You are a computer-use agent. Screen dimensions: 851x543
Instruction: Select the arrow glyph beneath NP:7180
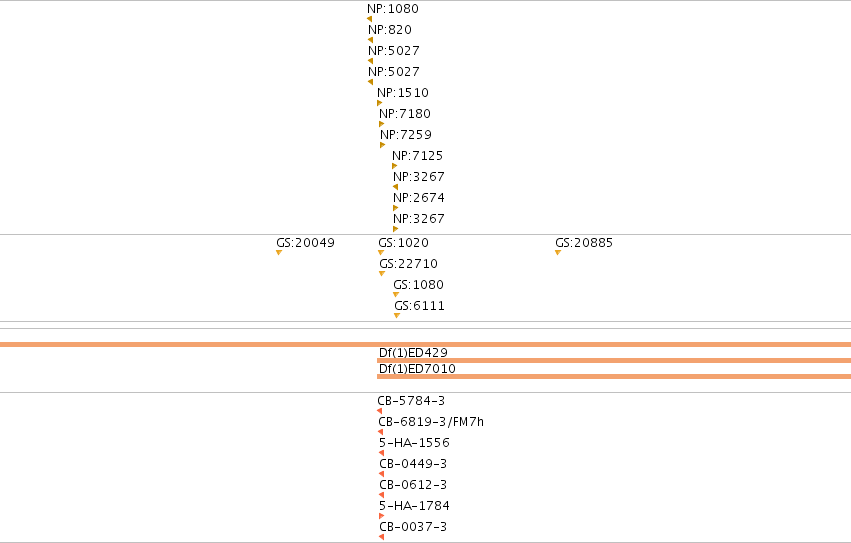click(382, 124)
